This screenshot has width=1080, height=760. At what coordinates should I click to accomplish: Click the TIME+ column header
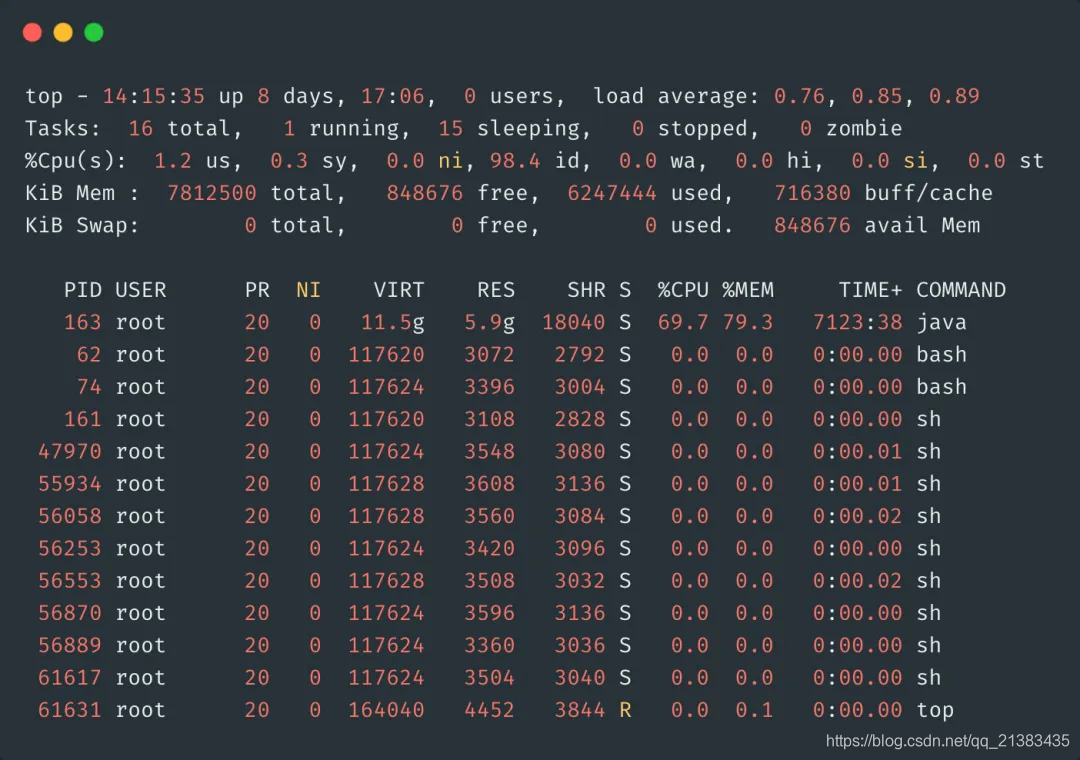point(871,290)
